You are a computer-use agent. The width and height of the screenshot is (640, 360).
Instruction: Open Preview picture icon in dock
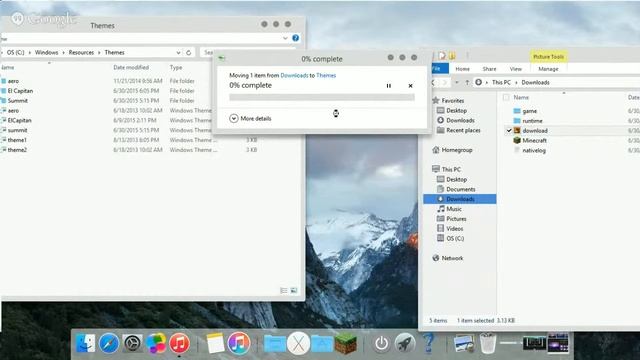coord(464,344)
